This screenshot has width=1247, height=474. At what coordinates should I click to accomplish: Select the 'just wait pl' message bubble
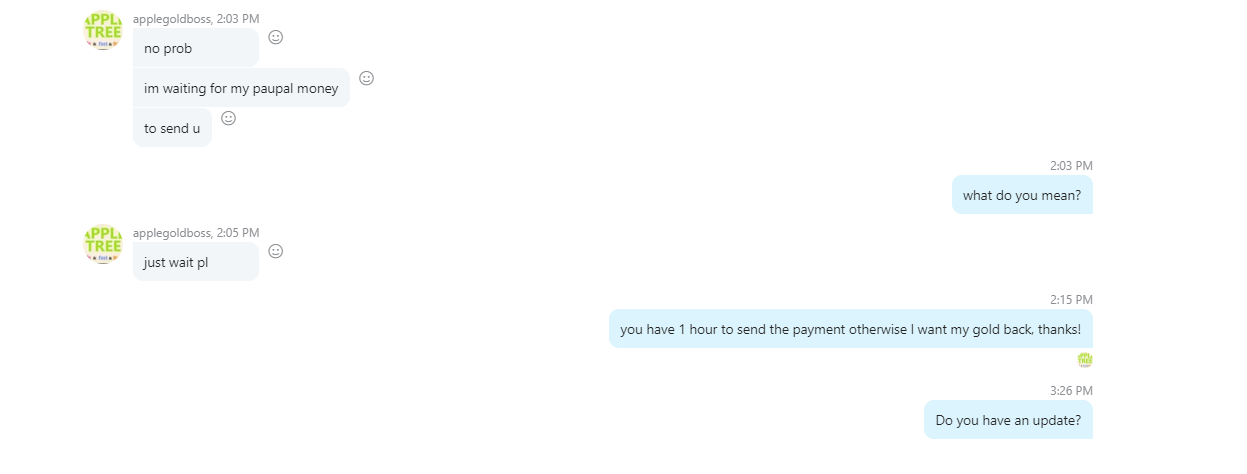click(196, 262)
